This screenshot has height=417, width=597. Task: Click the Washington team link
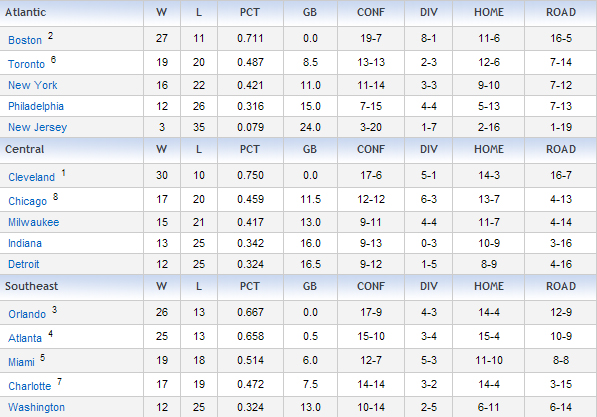pos(36,407)
